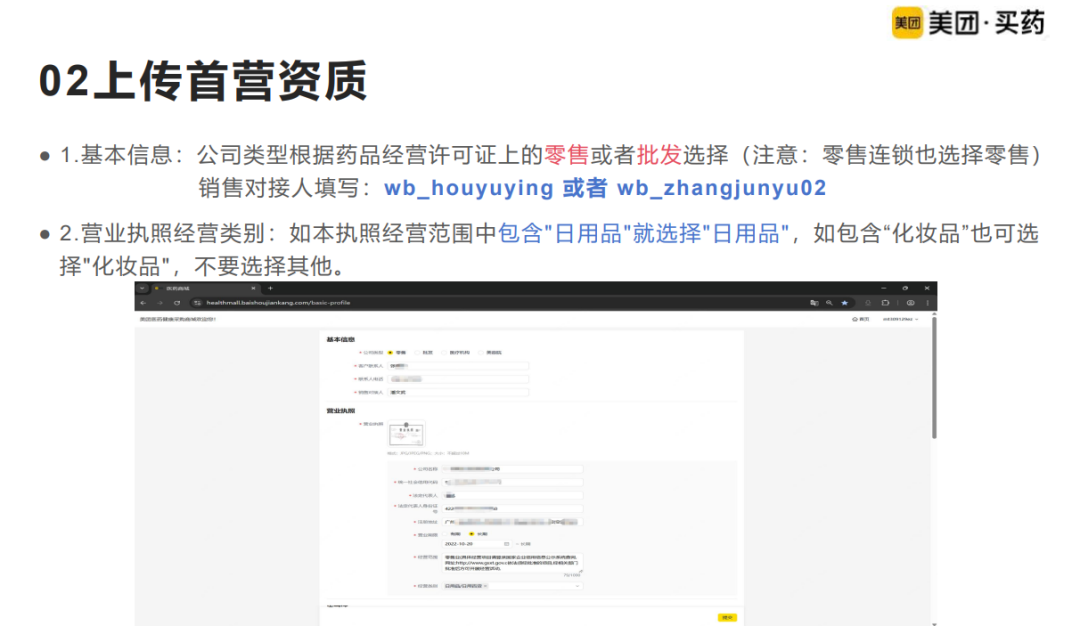Click the bookmark star in the address bar
1080x626 pixels.
click(x=845, y=303)
